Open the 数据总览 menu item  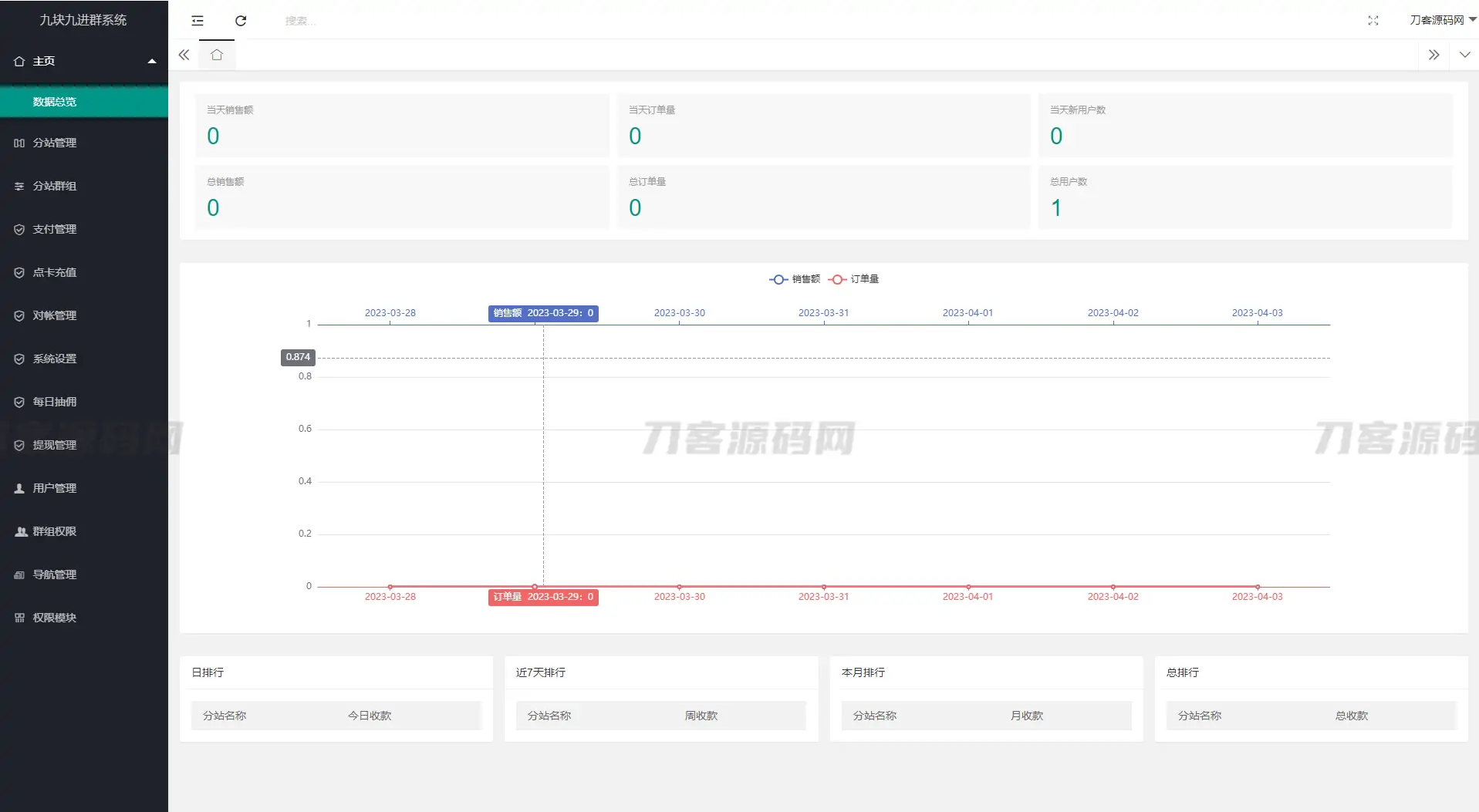coord(54,101)
